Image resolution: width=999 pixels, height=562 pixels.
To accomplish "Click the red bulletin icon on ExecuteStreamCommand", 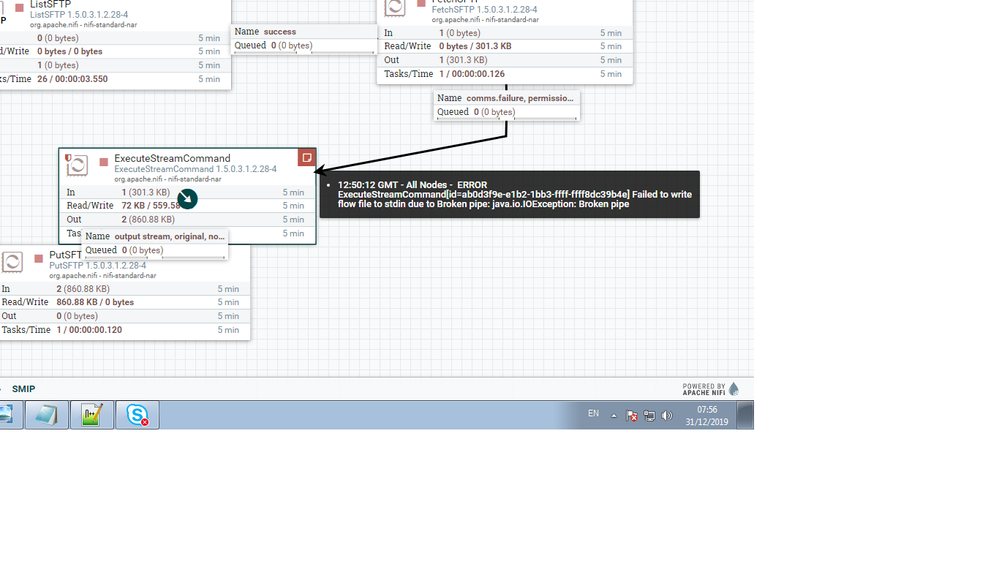I will 306,157.
